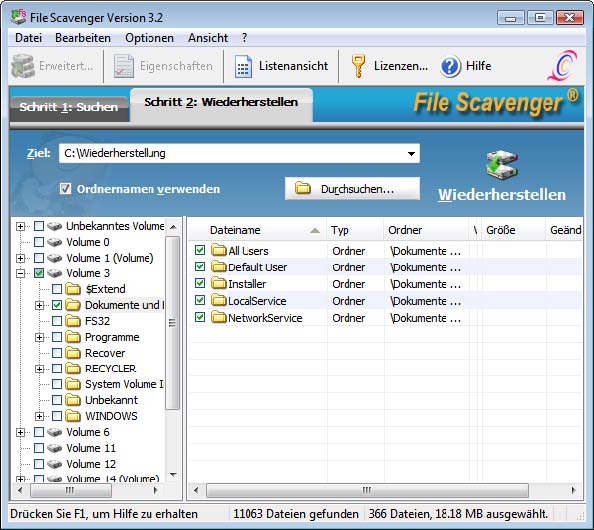
Task: Collapse the Volume 3 node
Action: [20, 273]
